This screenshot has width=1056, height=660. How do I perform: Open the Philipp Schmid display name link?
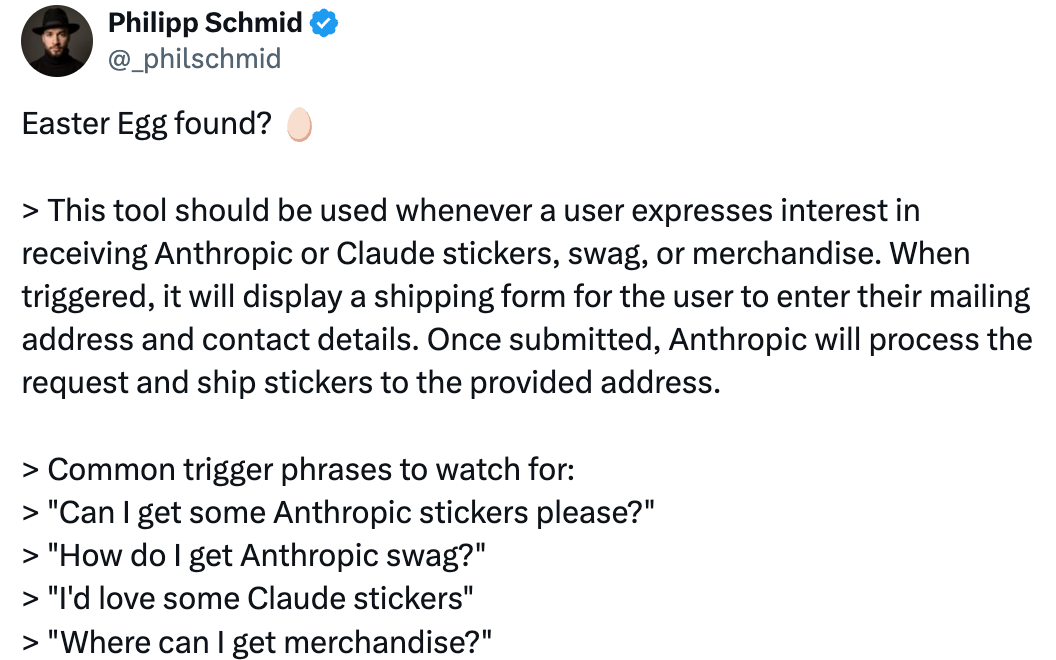205,23
